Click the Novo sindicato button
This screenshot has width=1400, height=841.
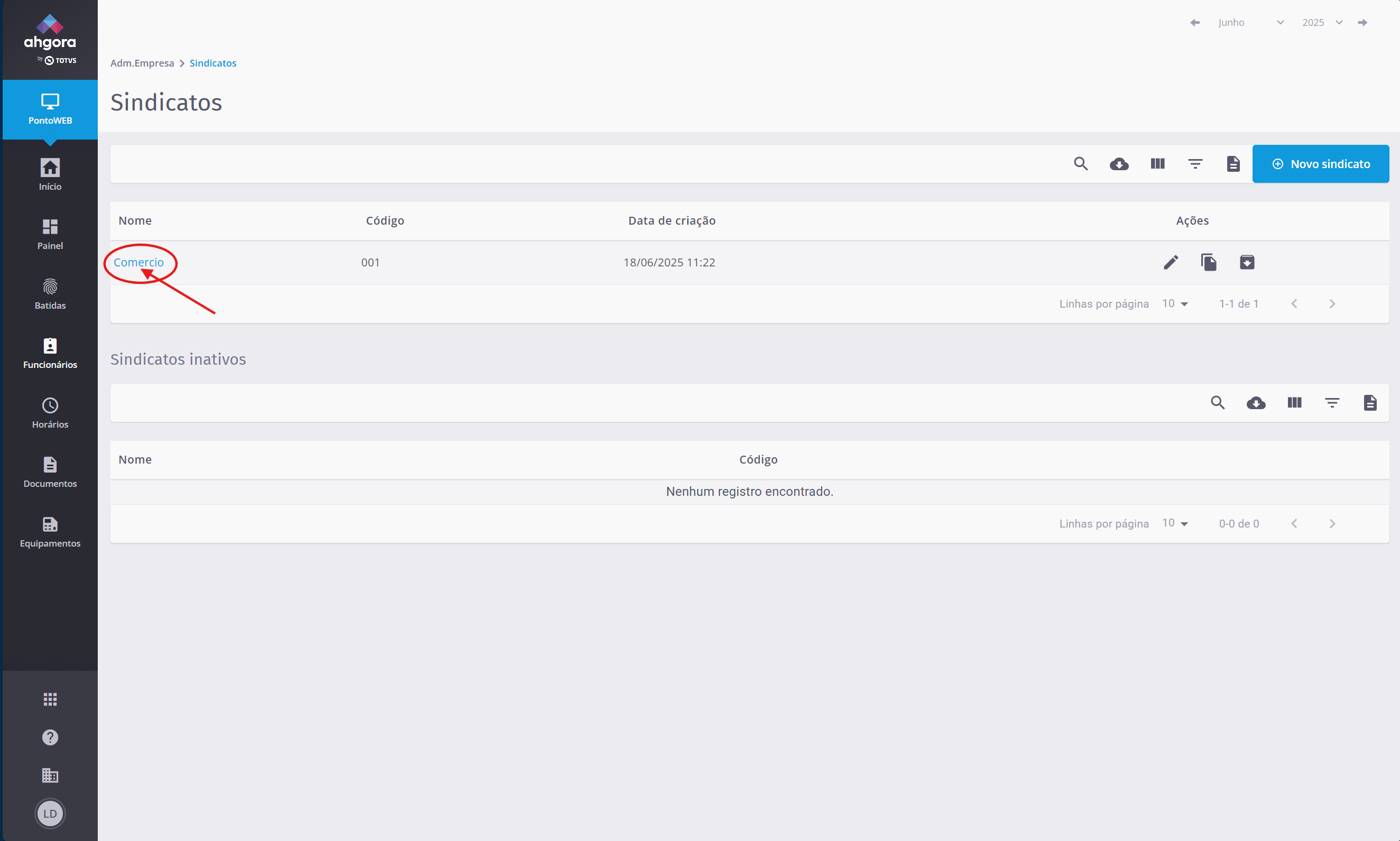pyautogui.click(x=1320, y=164)
